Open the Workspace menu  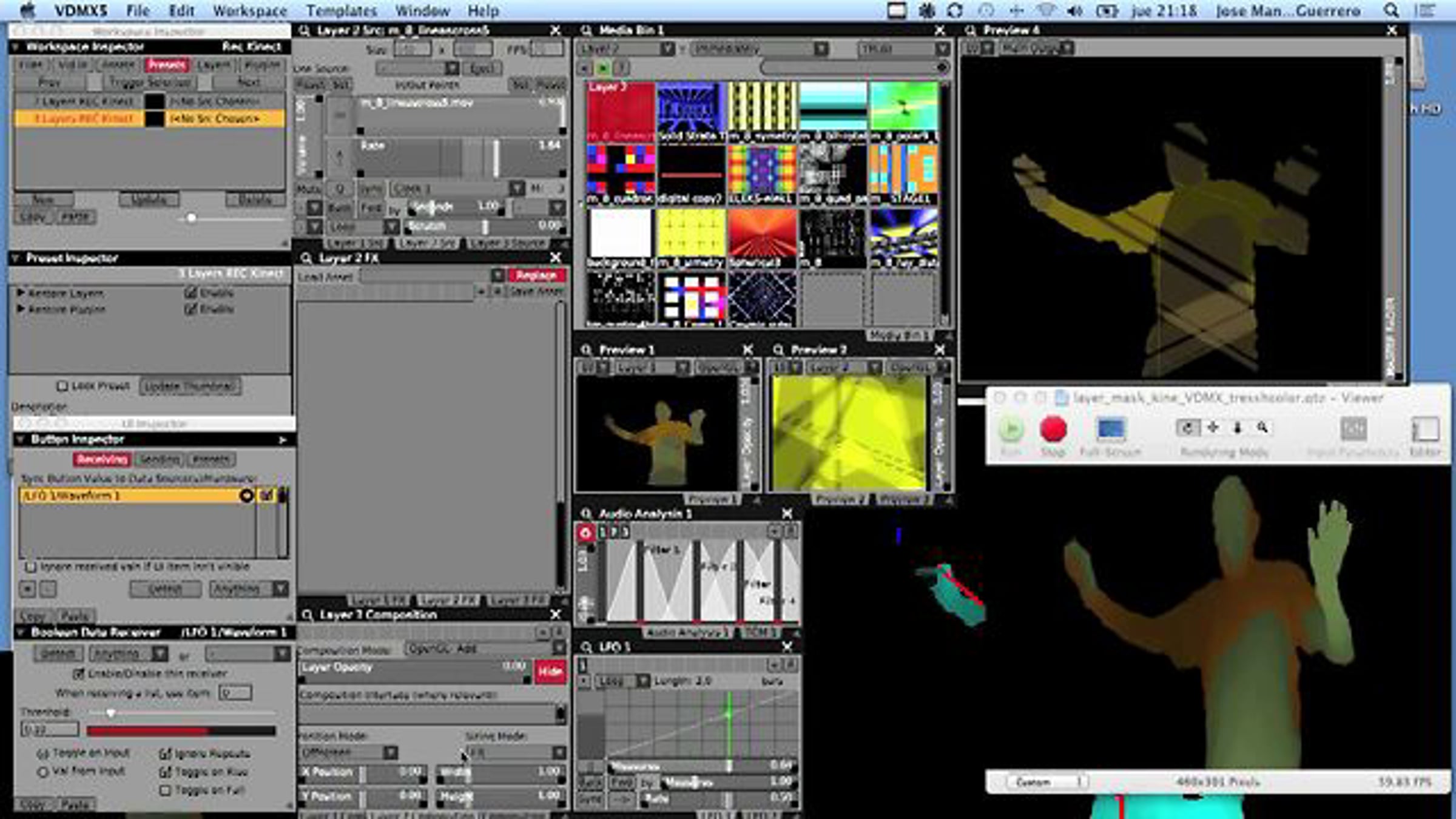(x=249, y=11)
